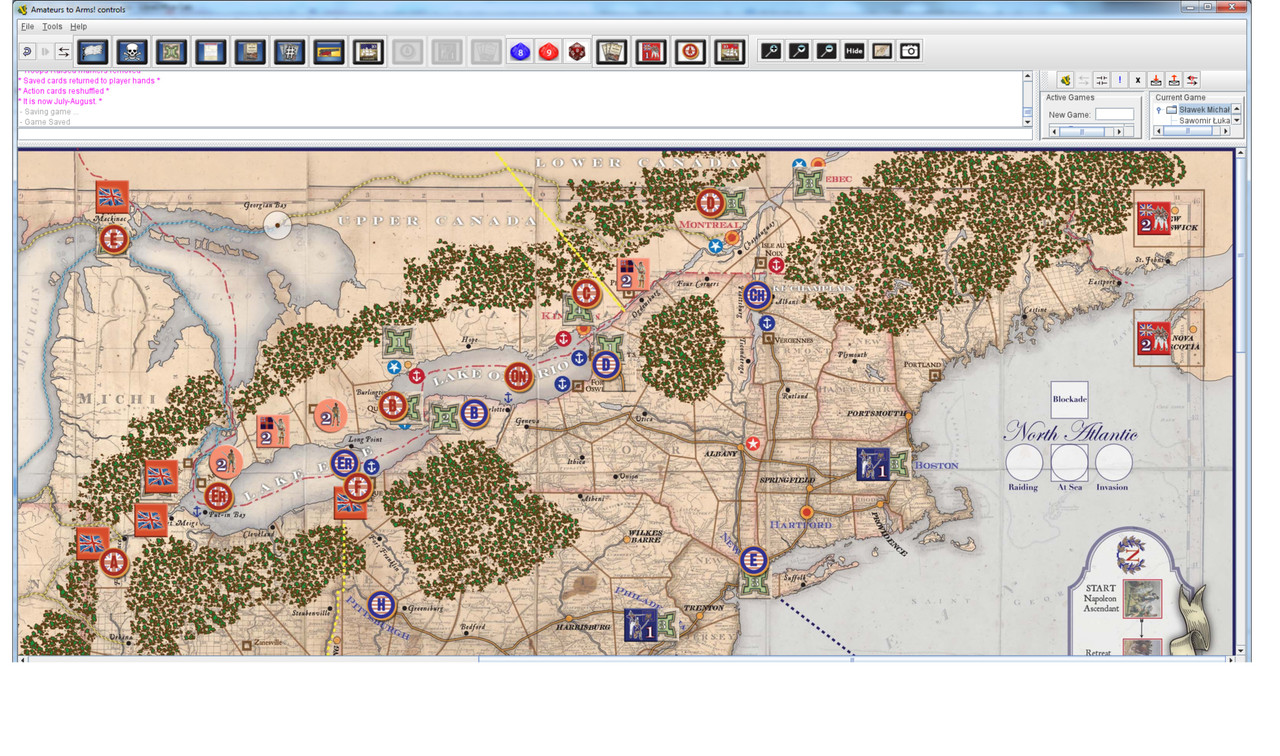Click the map vertical scroll down arrow

(x=1241, y=651)
